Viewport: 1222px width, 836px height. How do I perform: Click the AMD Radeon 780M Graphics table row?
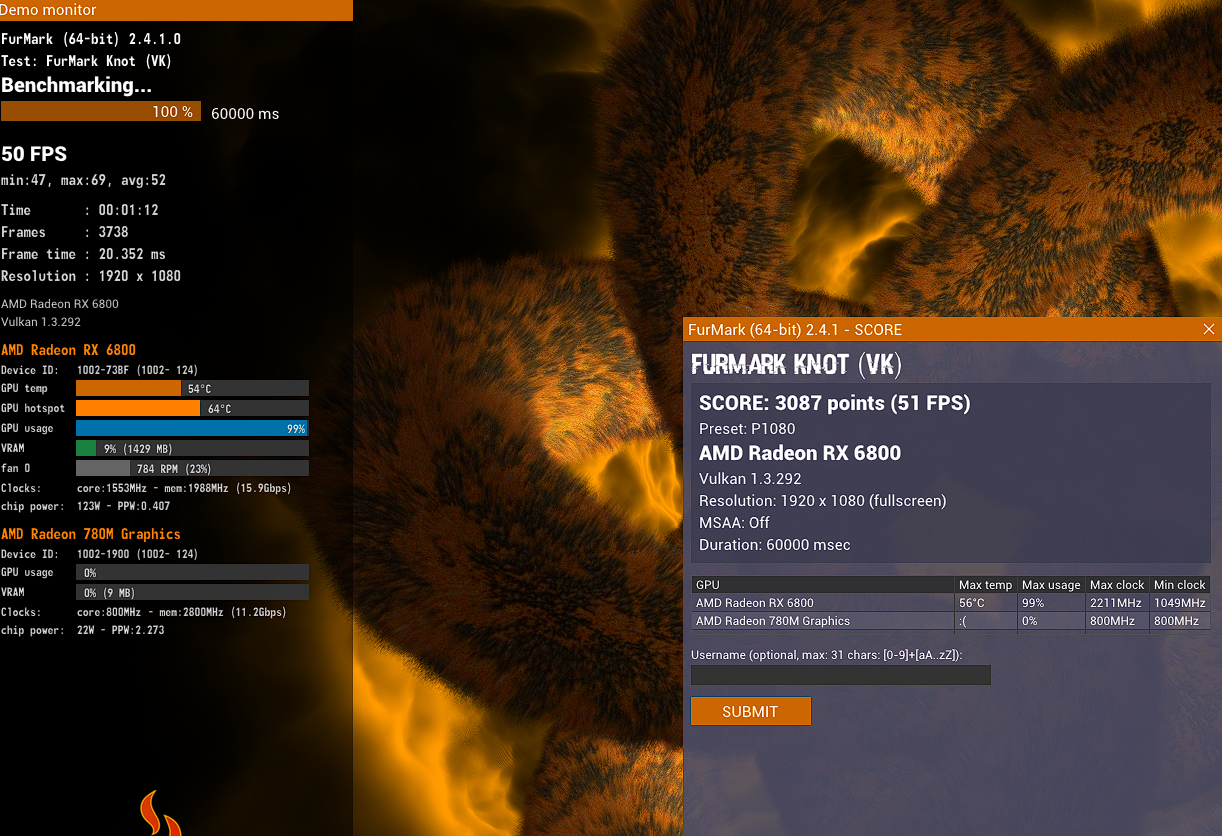951,621
